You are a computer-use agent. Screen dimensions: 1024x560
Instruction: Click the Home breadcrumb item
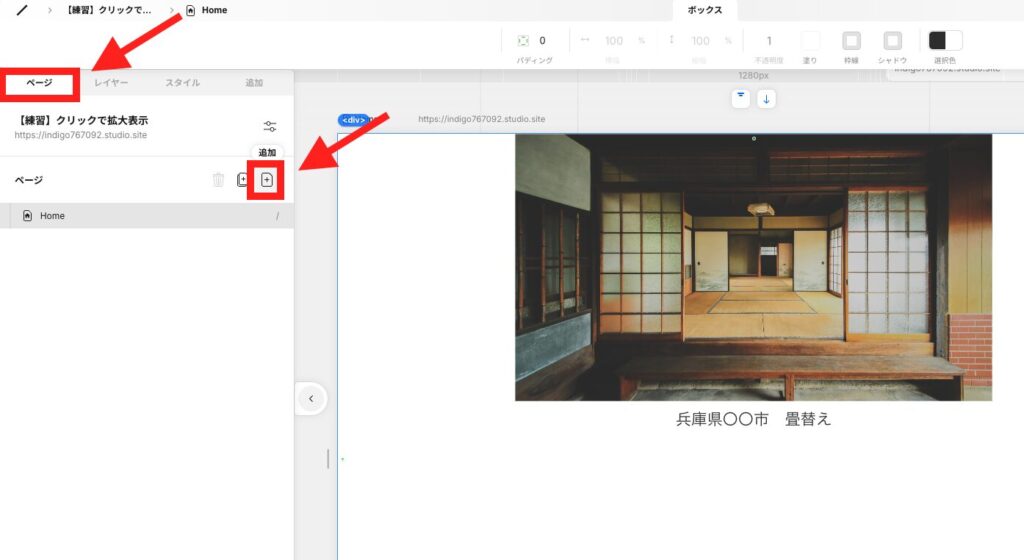(207, 10)
